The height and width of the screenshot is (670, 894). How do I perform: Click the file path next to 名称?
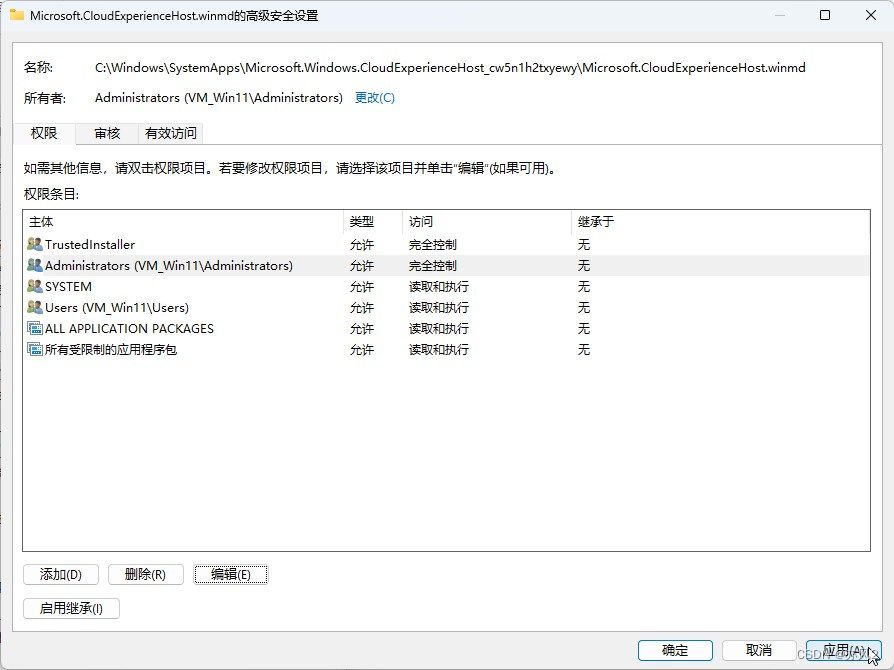(x=450, y=68)
